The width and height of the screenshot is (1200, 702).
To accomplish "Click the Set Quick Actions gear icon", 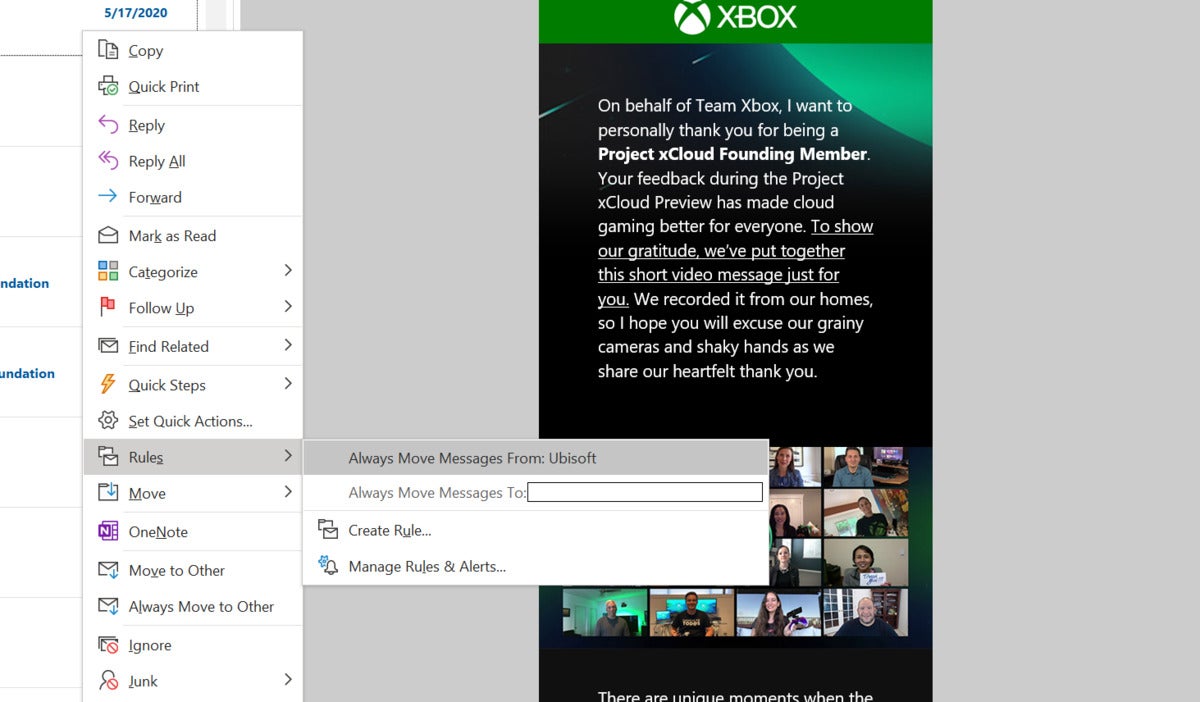I will [x=108, y=421].
